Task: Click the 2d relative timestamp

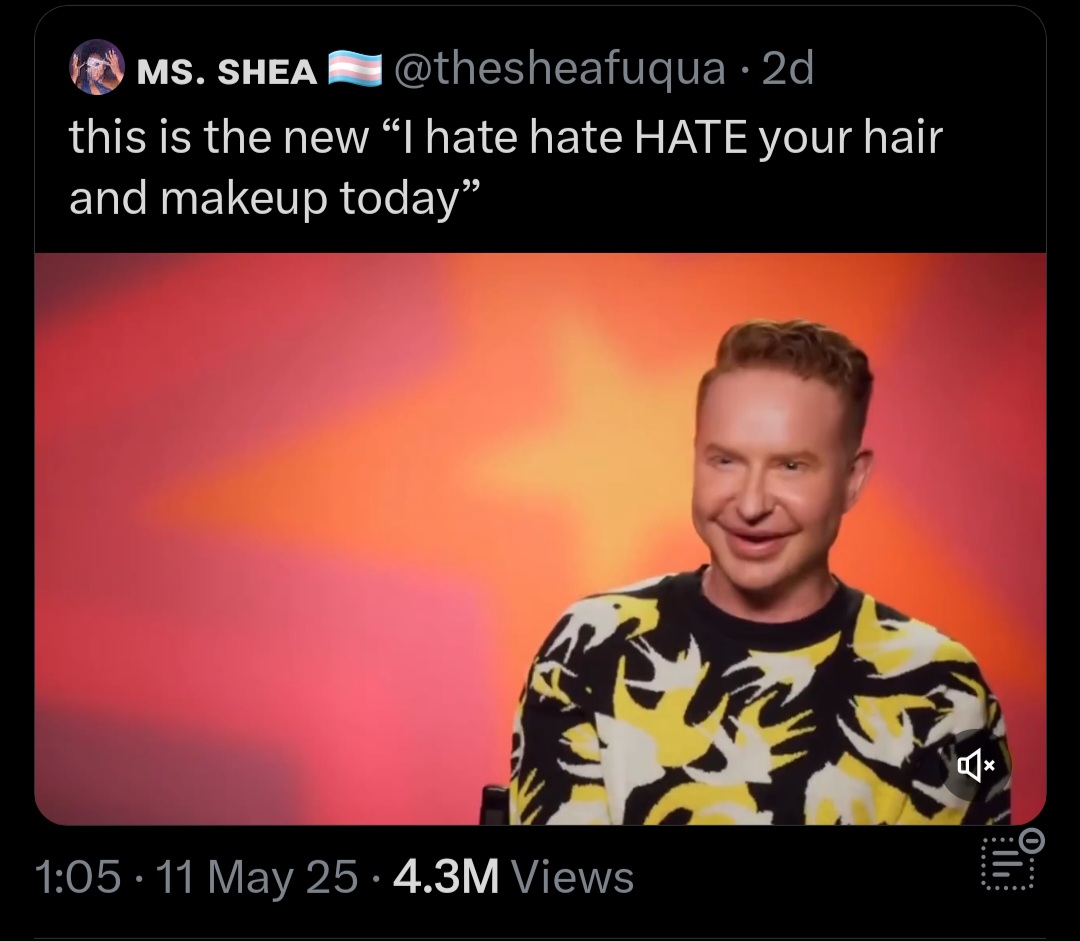Action: click(789, 68)
